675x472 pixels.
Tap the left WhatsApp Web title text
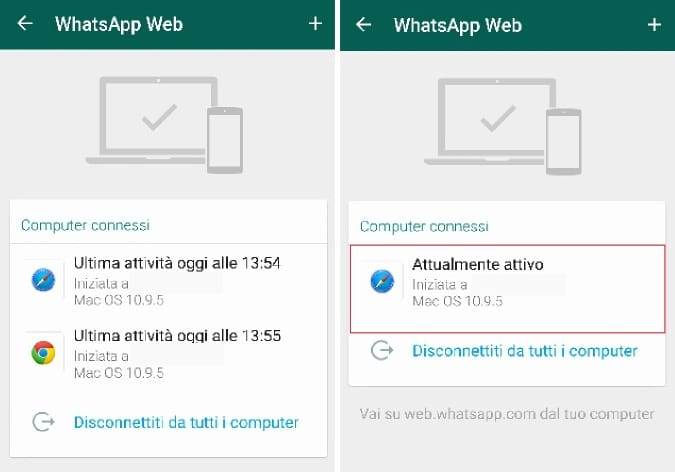119,24
